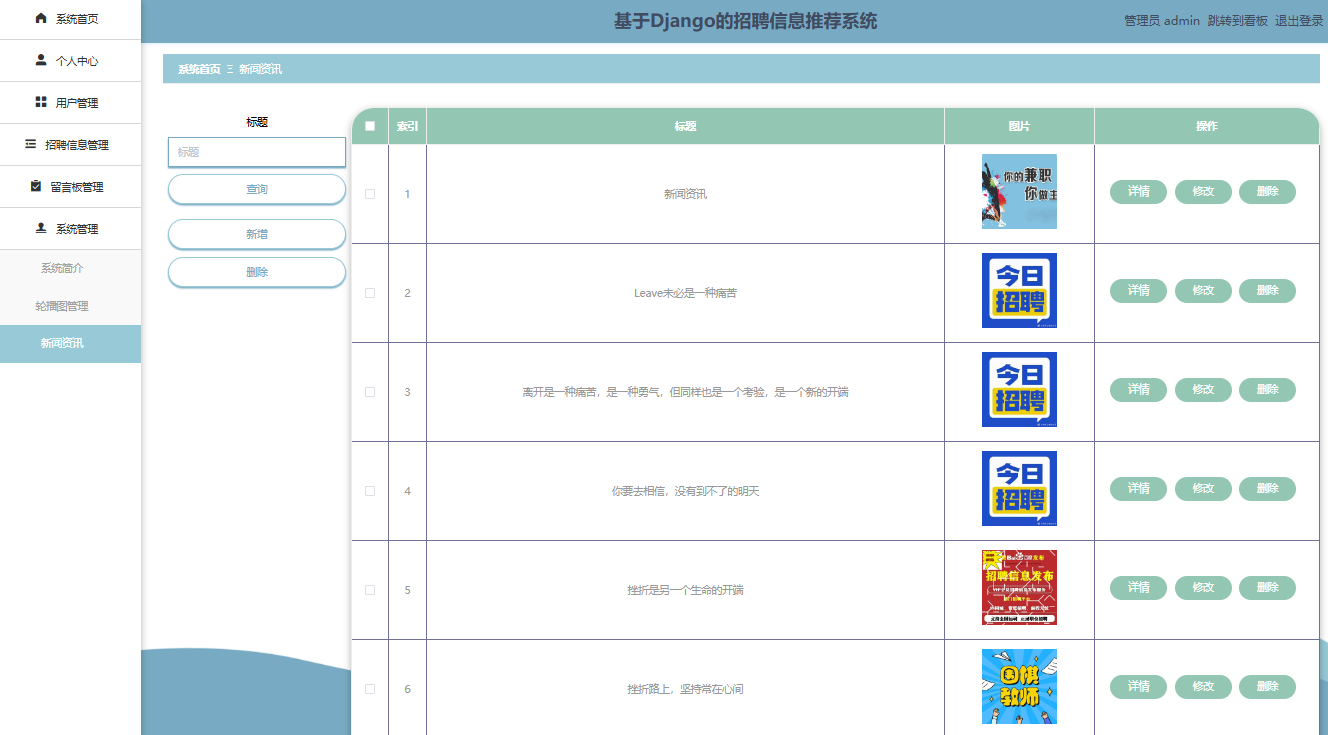Click 删除 for row 4 你要去相信
The image size is (1328, 735).
pos(1267,489)
